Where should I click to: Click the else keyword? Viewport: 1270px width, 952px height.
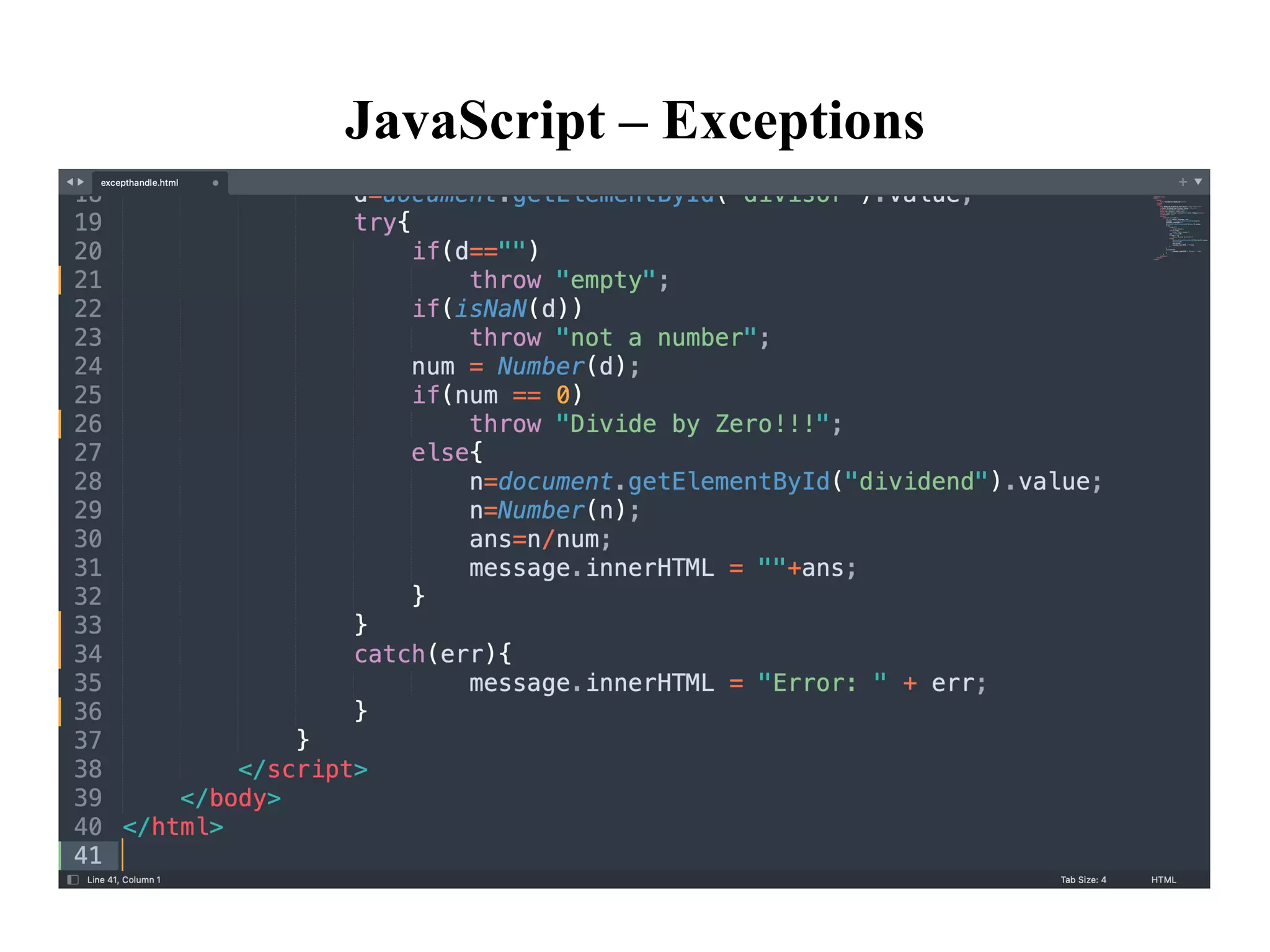tap(440, 452)
